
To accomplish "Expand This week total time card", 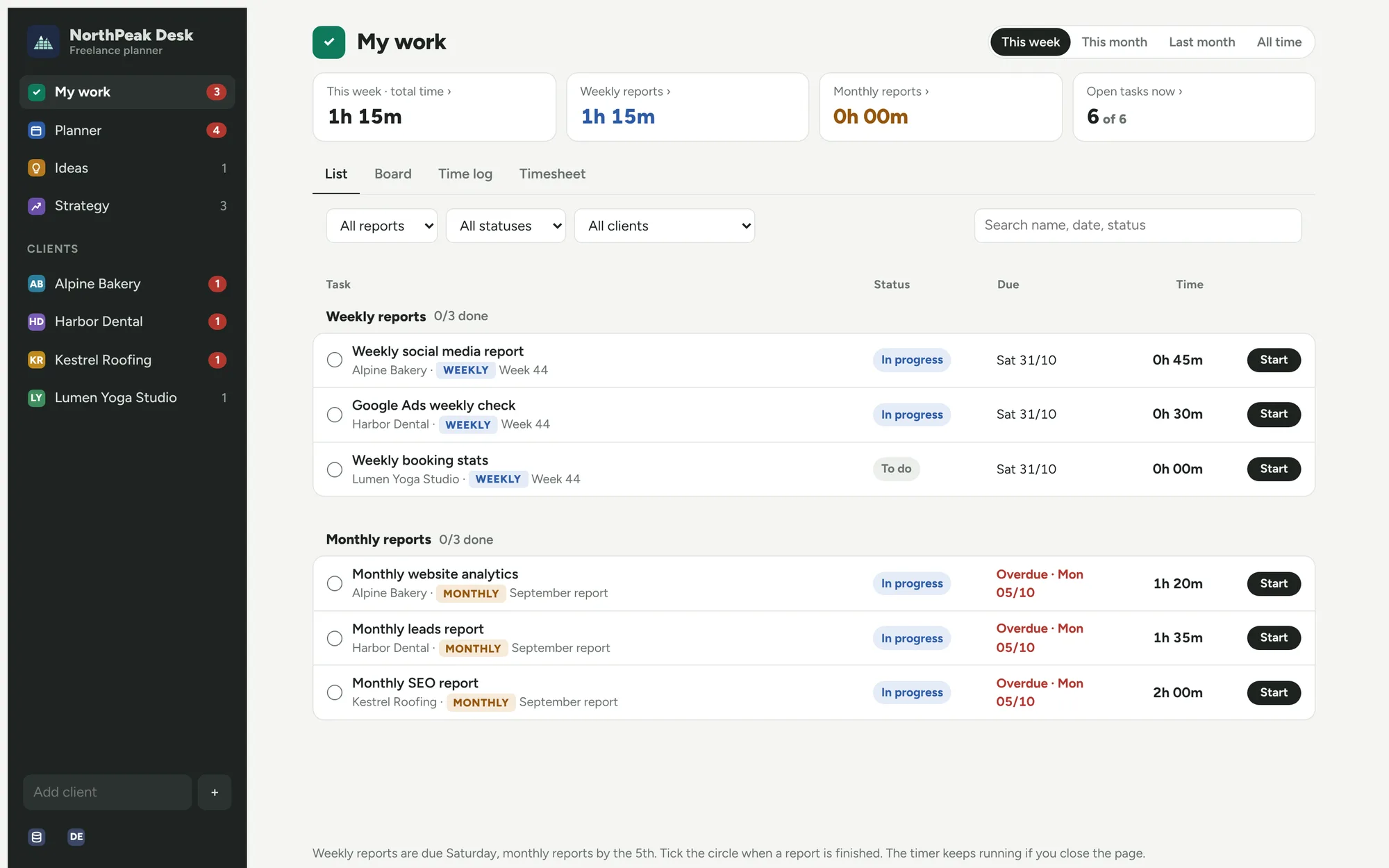I will tap(434, 107).
